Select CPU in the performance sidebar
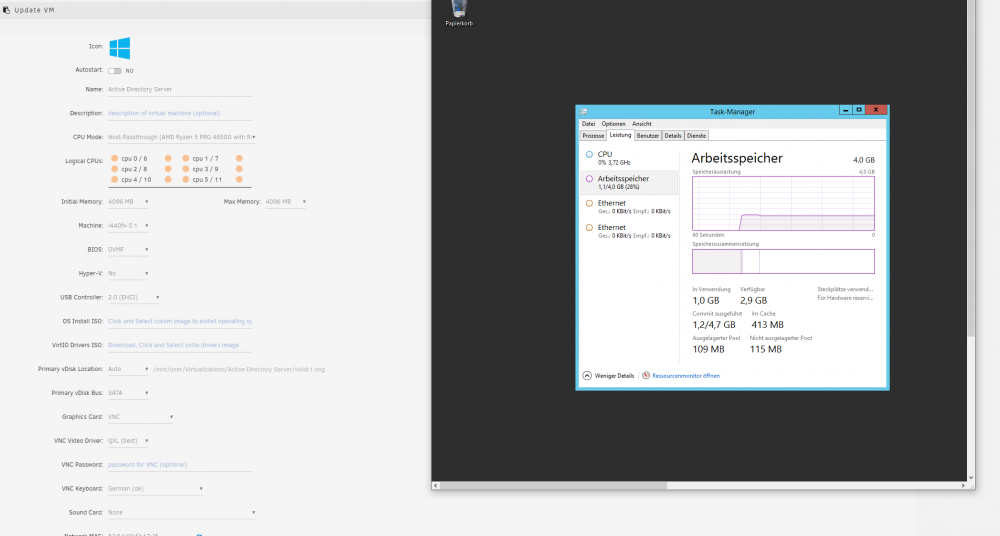The width and height of the screenshot is (1000, 536). pyautogui.click(x=630, y=158)
